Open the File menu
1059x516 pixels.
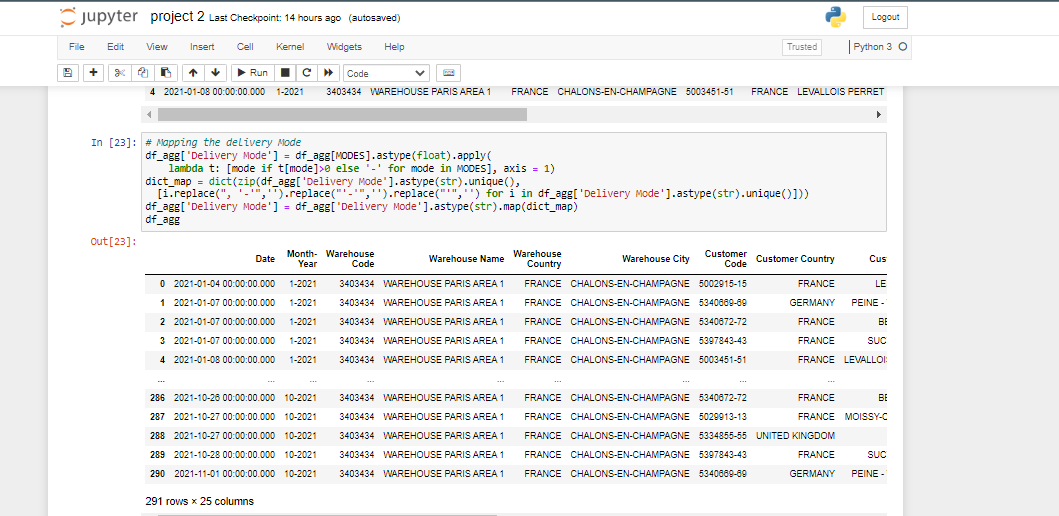[x=76, y=47]
